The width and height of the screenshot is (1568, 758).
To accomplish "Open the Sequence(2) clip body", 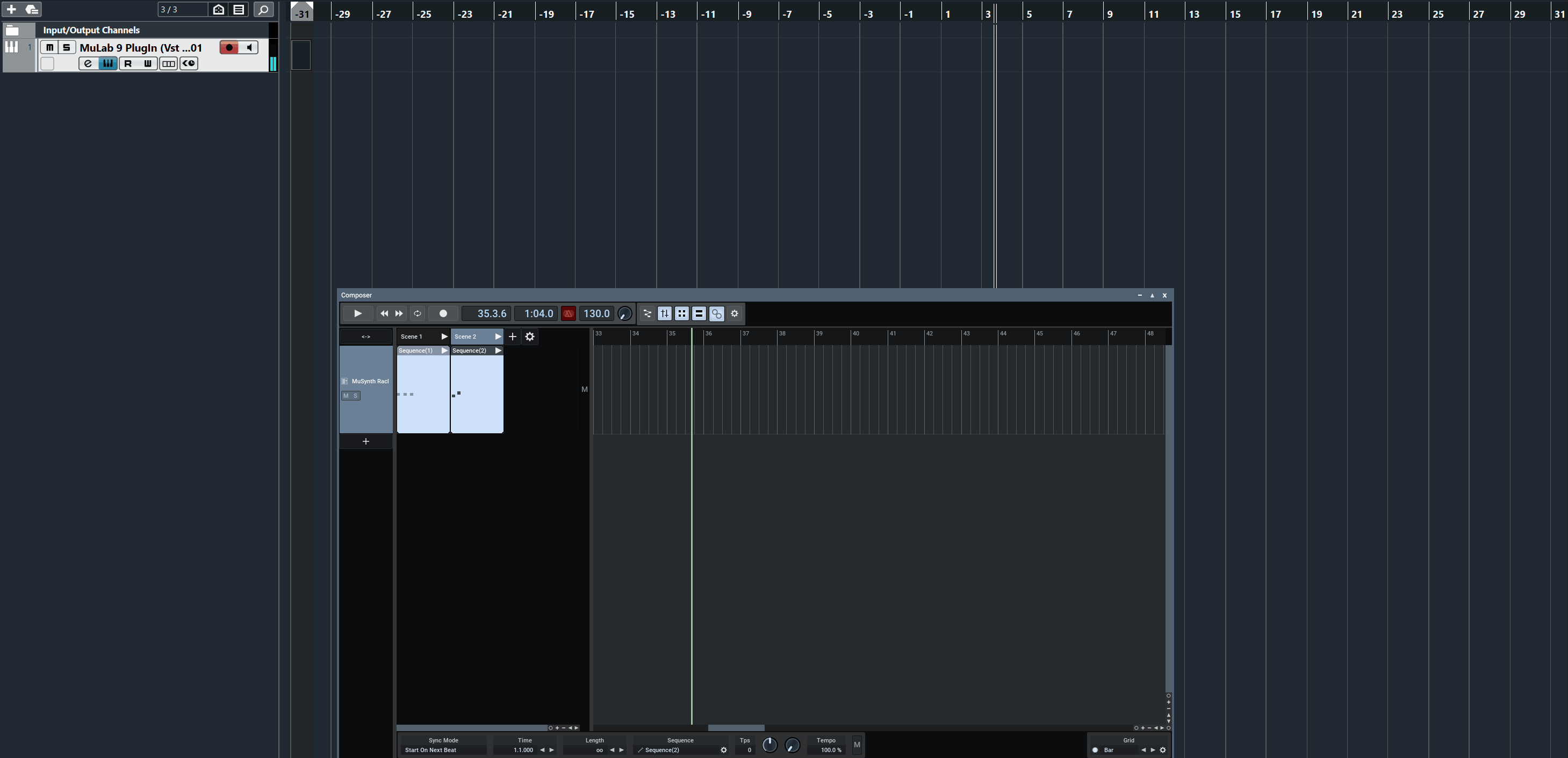I will point(477,394).
